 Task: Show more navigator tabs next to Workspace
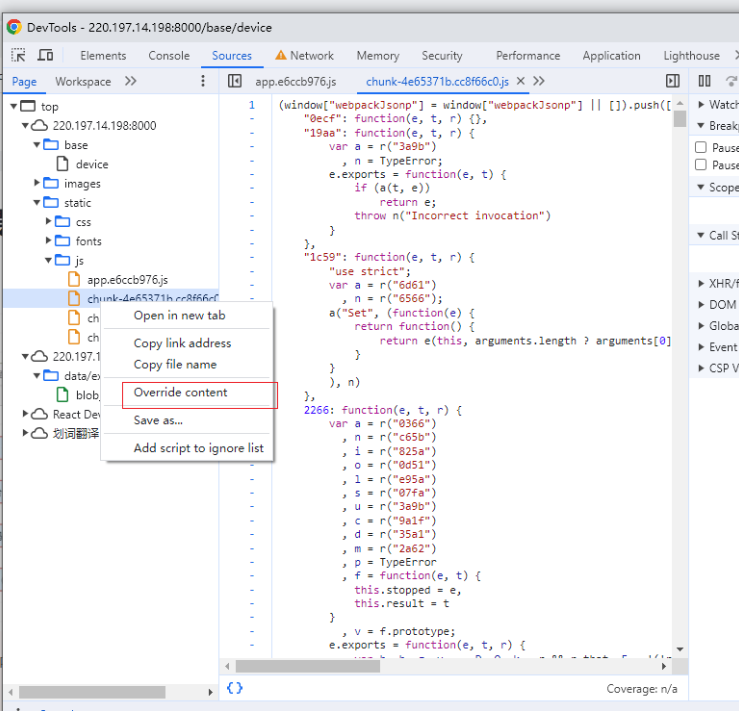[131, 81]
